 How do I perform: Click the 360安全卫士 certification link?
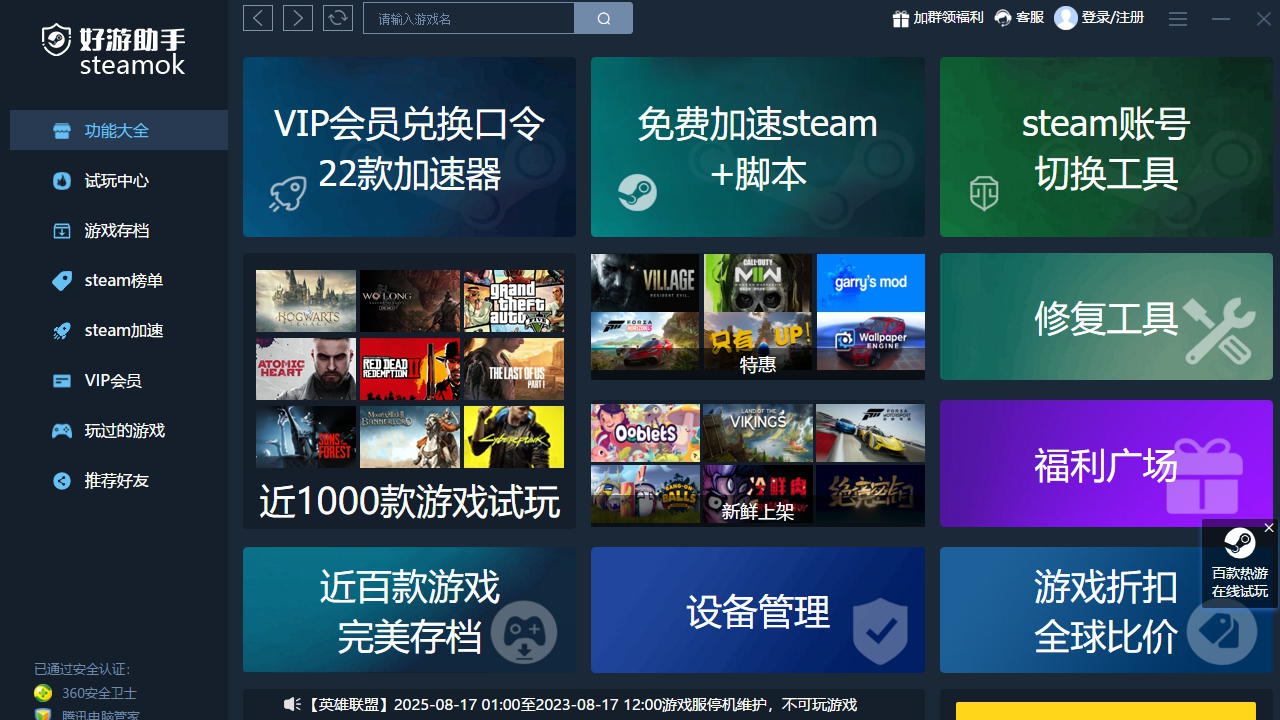98,693
